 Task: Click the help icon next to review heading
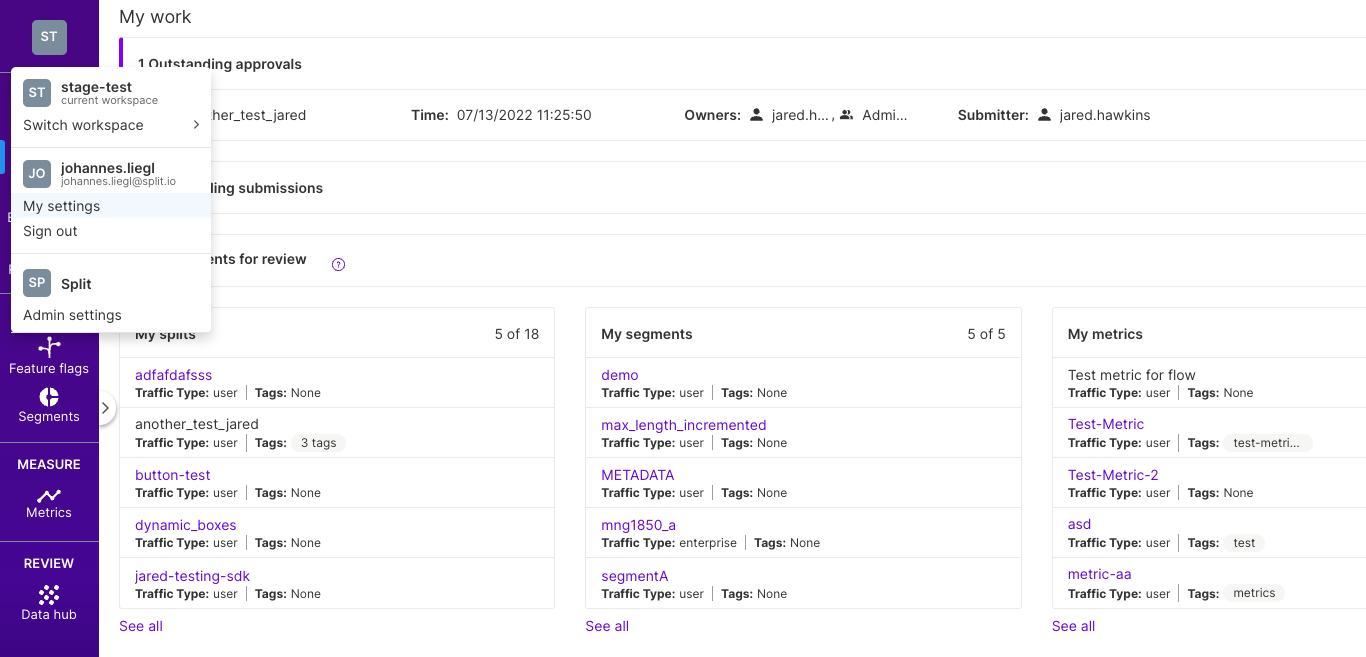tap(338, 265)
